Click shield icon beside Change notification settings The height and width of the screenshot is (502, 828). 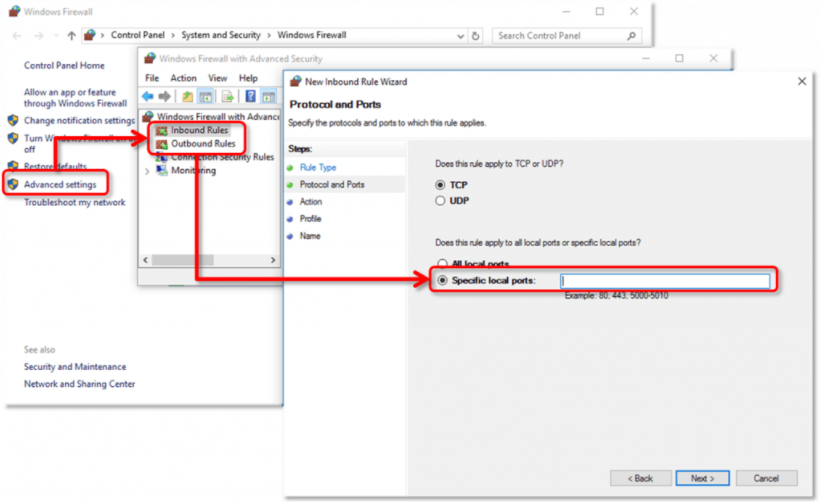(13, 120)
